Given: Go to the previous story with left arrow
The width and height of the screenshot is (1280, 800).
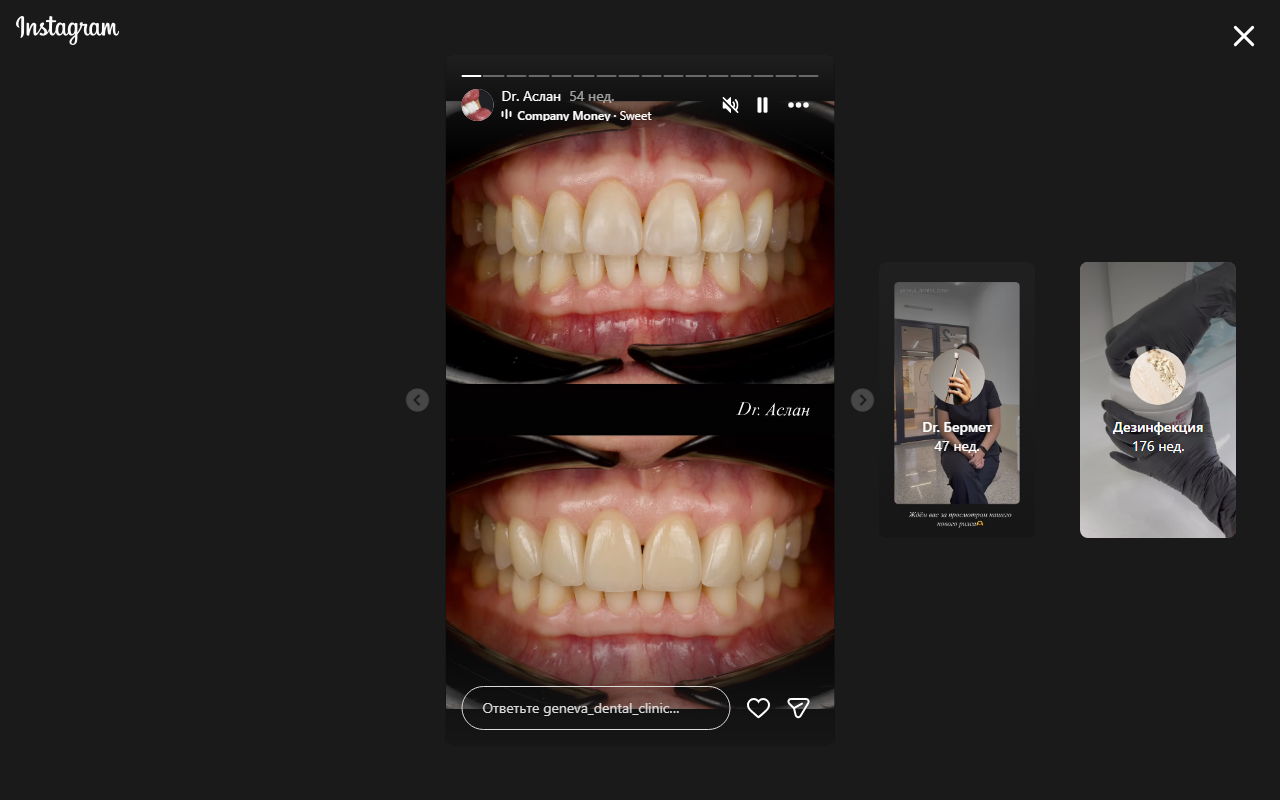Looking at the screenshot, I should 417,400.
